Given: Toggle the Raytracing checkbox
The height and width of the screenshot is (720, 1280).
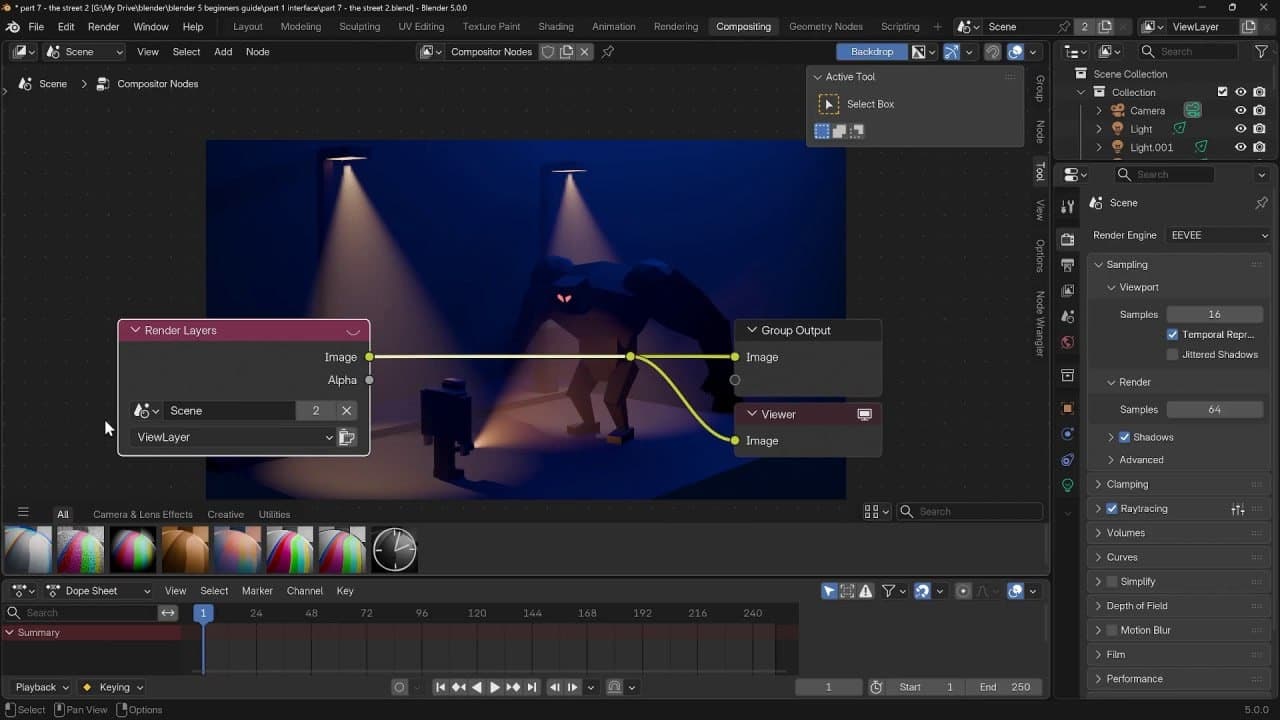Looking at the screenshot, I should point(1112,509).
